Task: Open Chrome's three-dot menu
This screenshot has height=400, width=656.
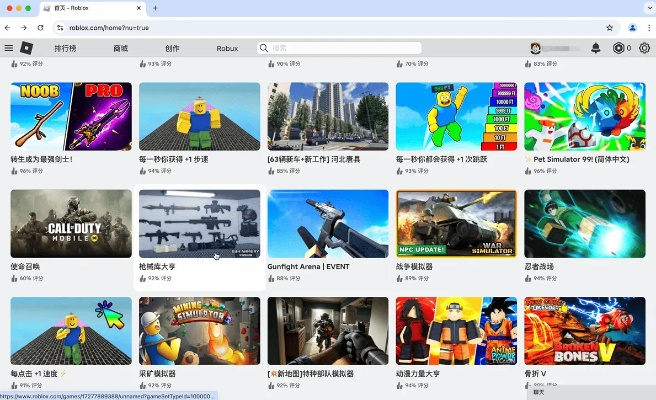Action: tap(649, 28)
